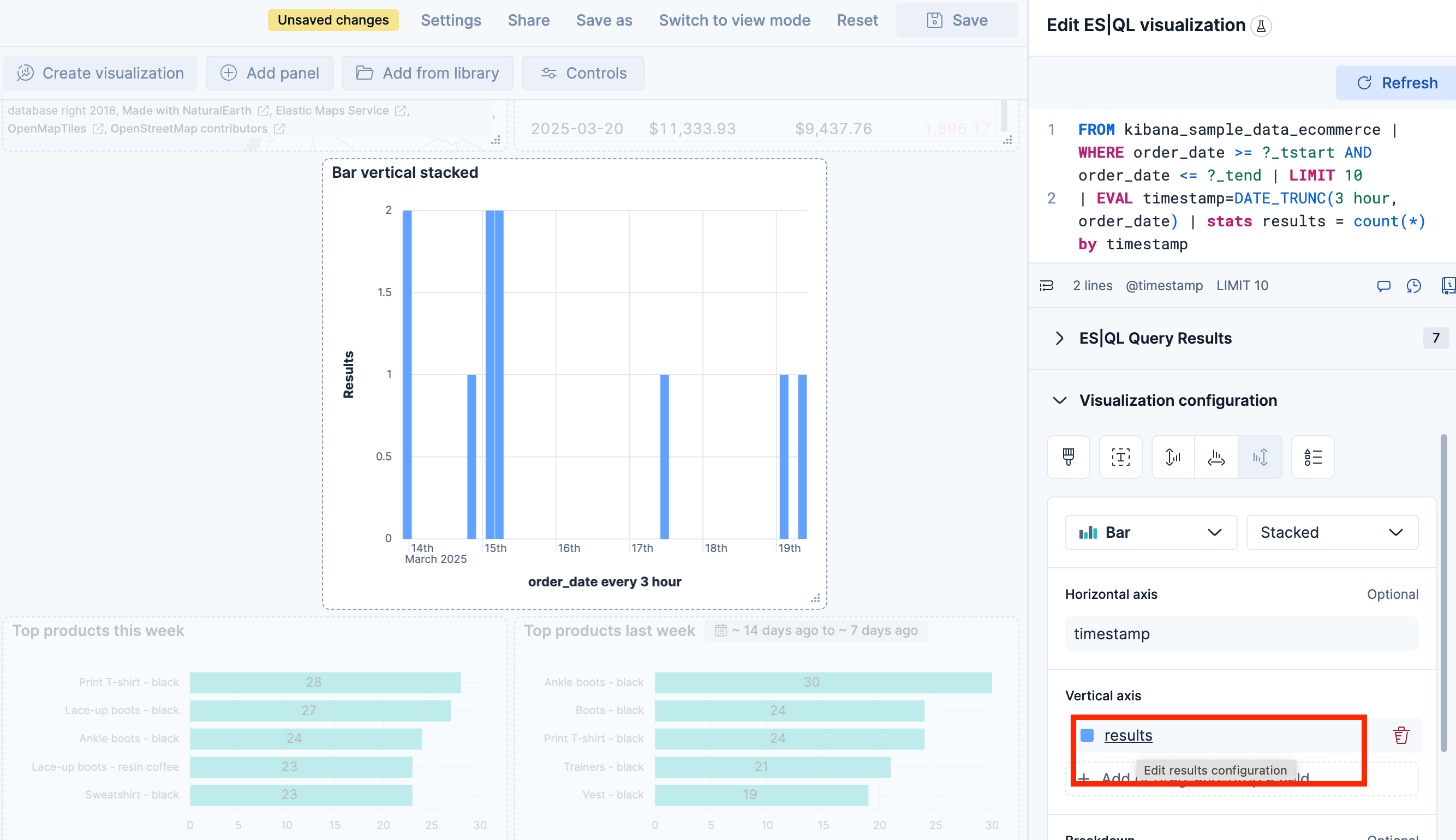Open query history clock icon
The width and height of the screenshot is (1456, 840).
[x=1413, y=286]
